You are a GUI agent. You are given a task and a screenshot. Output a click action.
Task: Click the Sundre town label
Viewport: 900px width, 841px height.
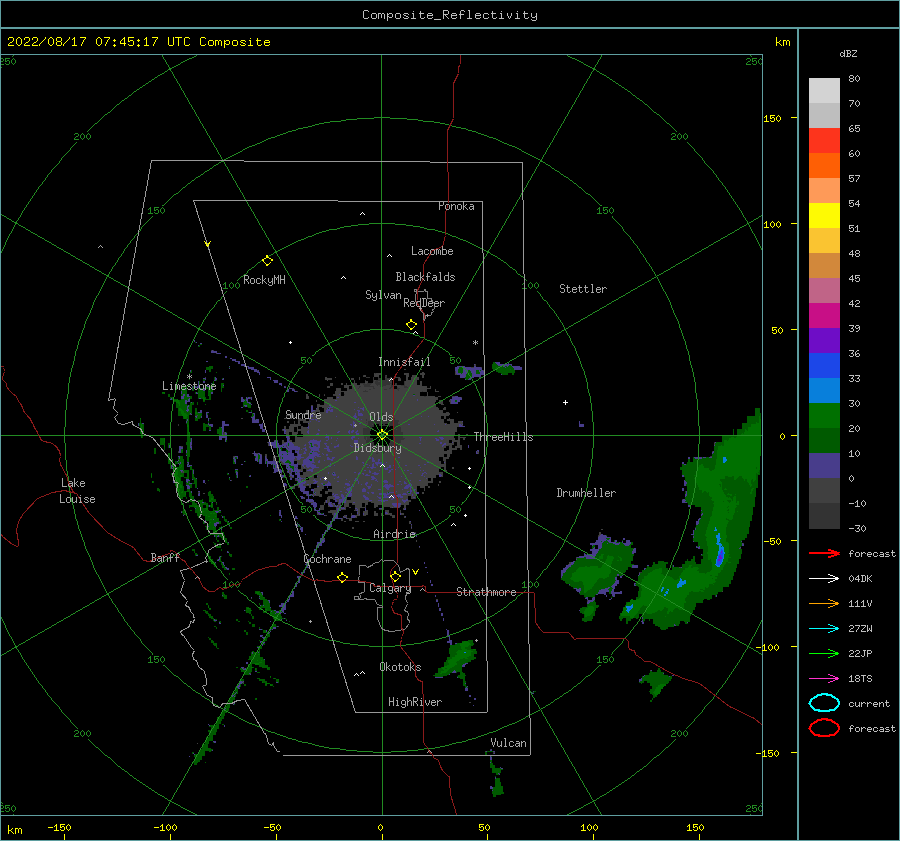tap(303, 414)
